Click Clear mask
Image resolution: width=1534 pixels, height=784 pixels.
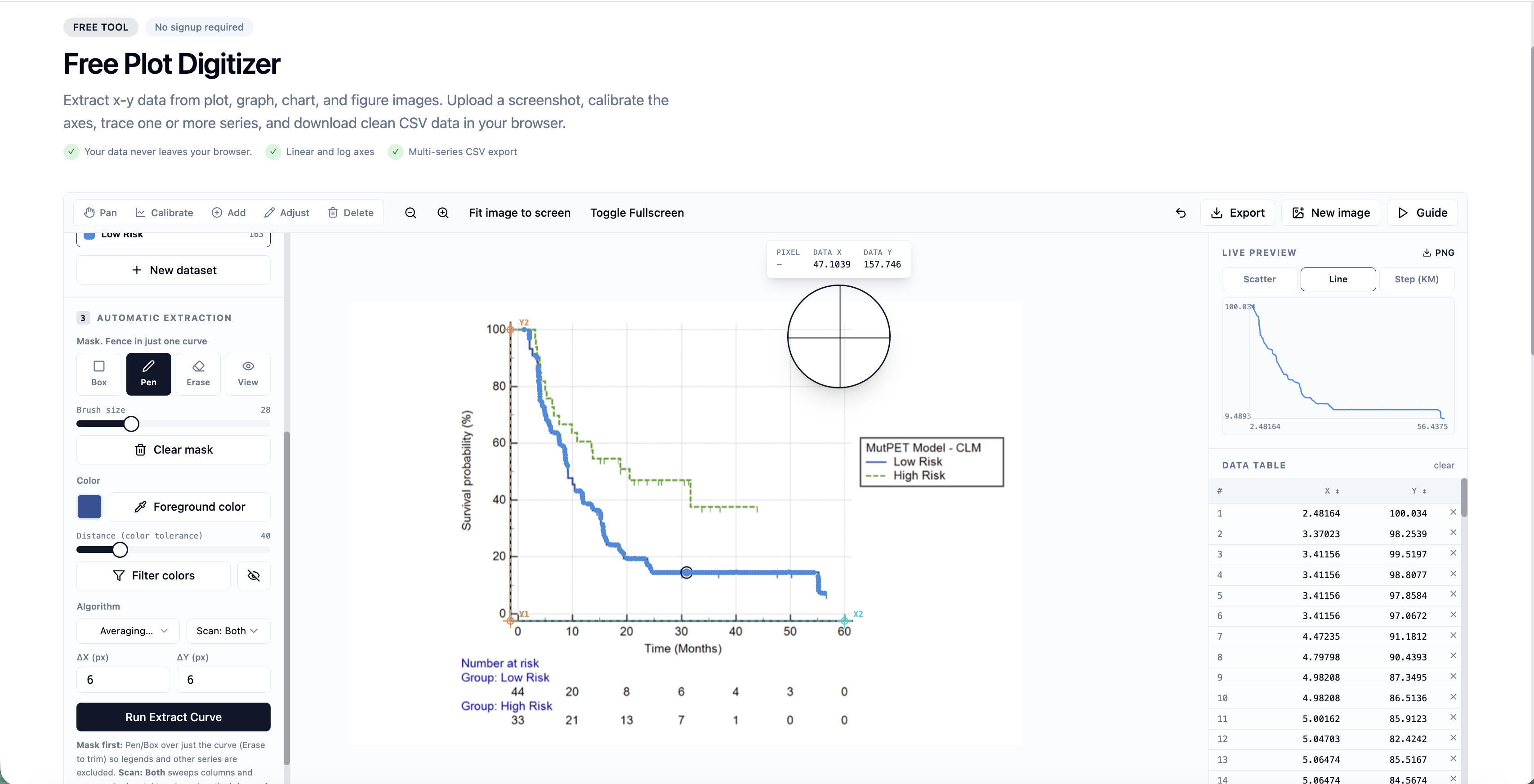click(173, 450)
